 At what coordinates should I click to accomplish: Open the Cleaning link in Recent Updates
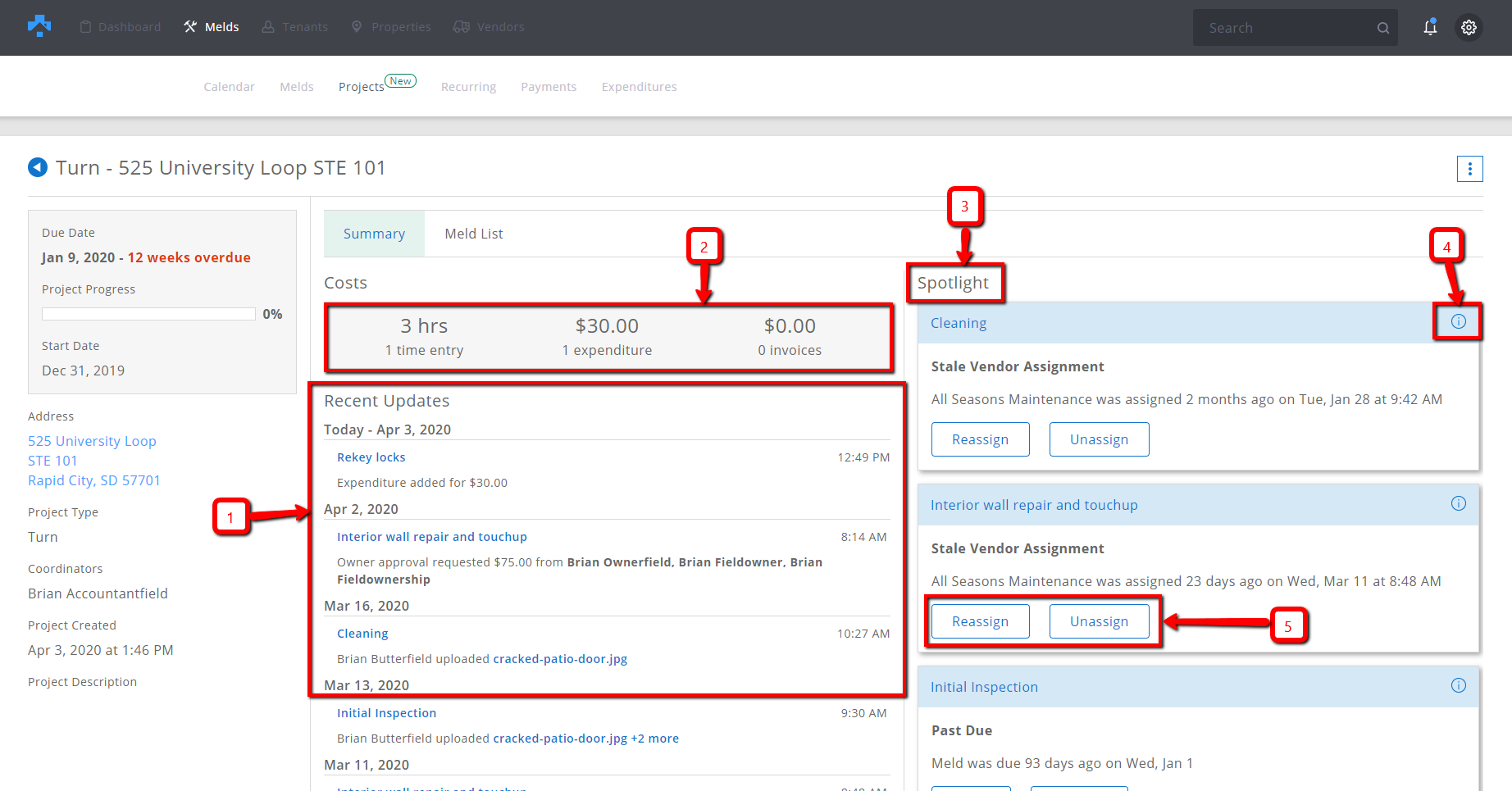coord(362,634)
